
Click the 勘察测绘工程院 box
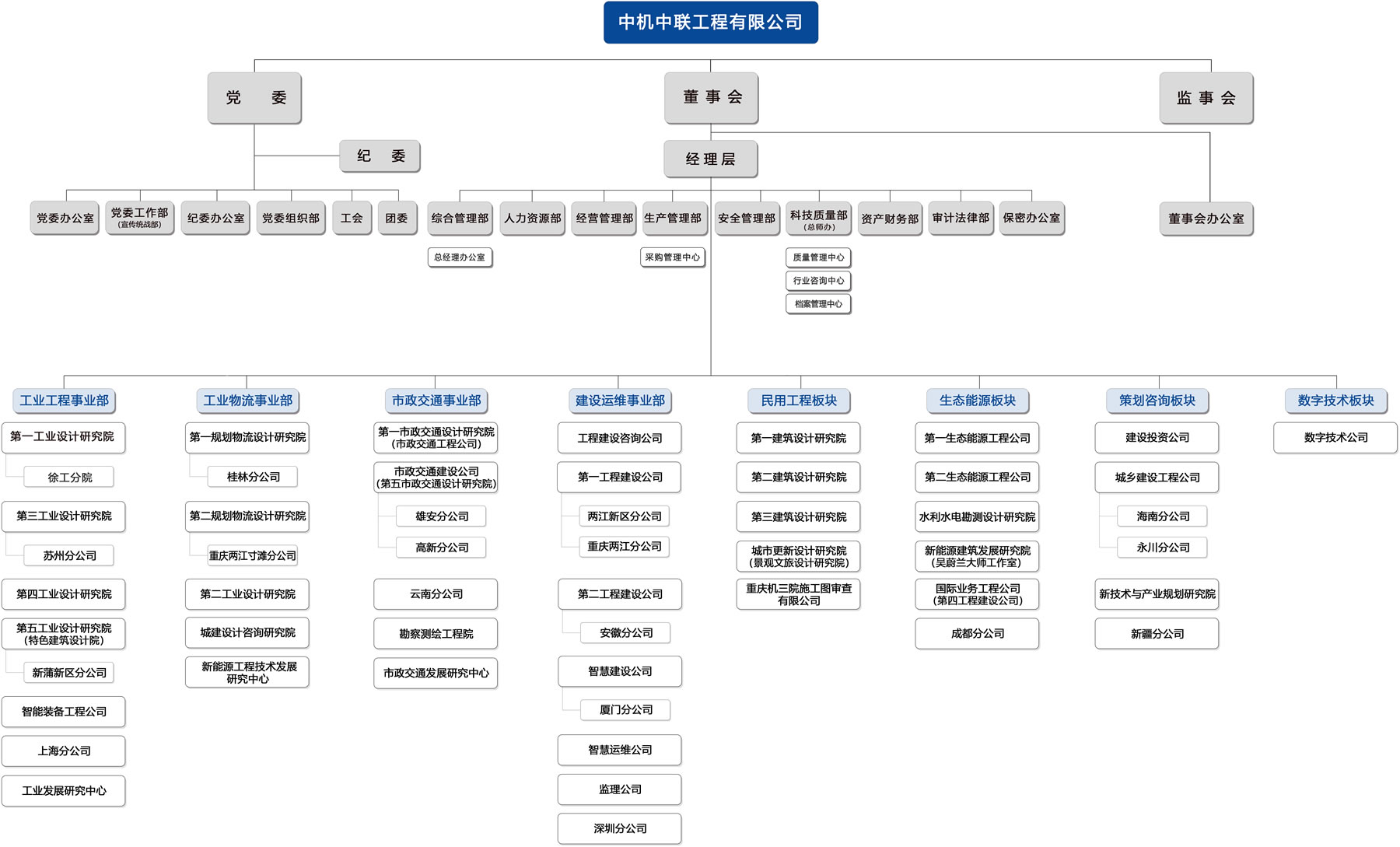pyautogui.click(x=436, y=634)
